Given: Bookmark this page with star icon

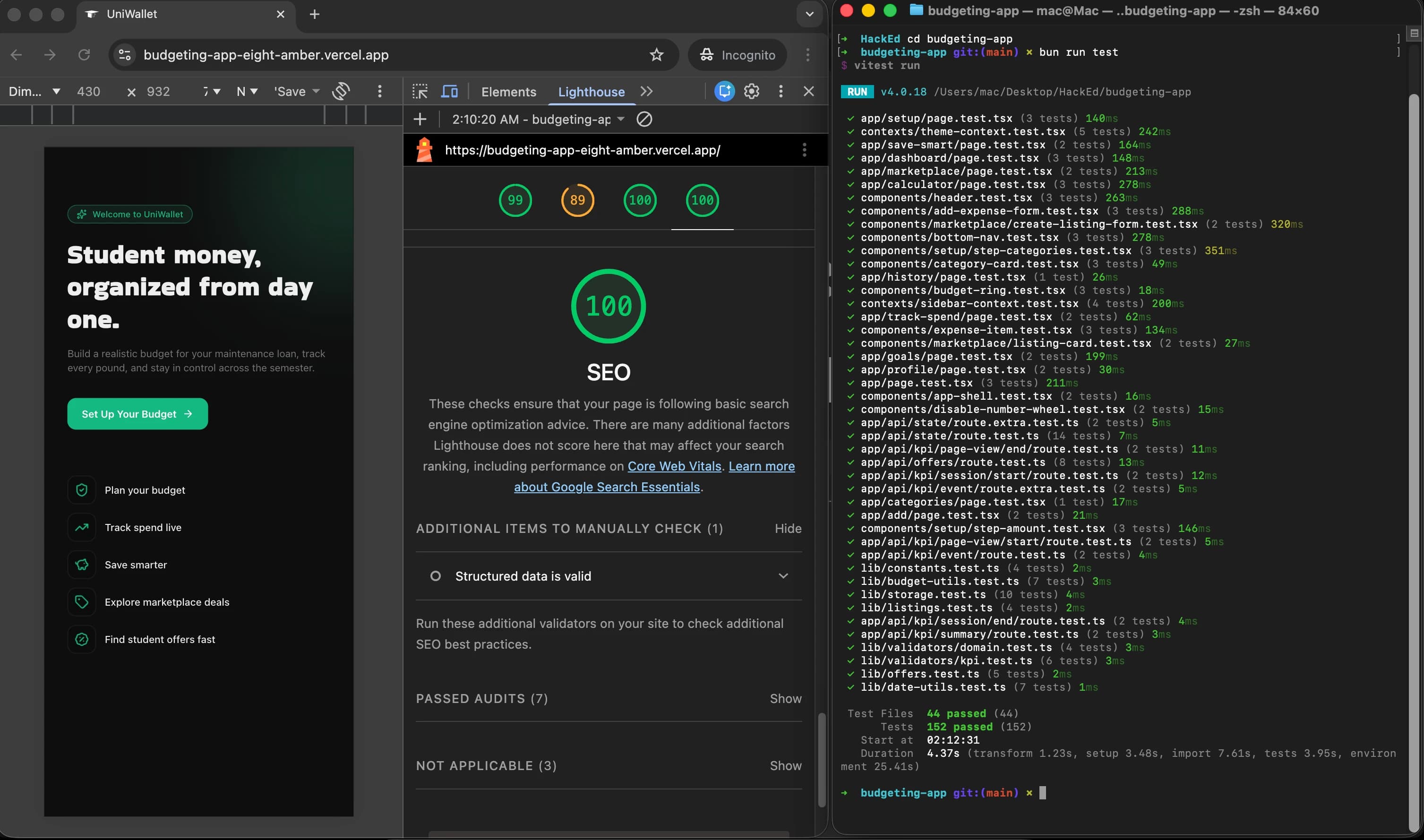Looking at the screenshot, I should [656, 55].
